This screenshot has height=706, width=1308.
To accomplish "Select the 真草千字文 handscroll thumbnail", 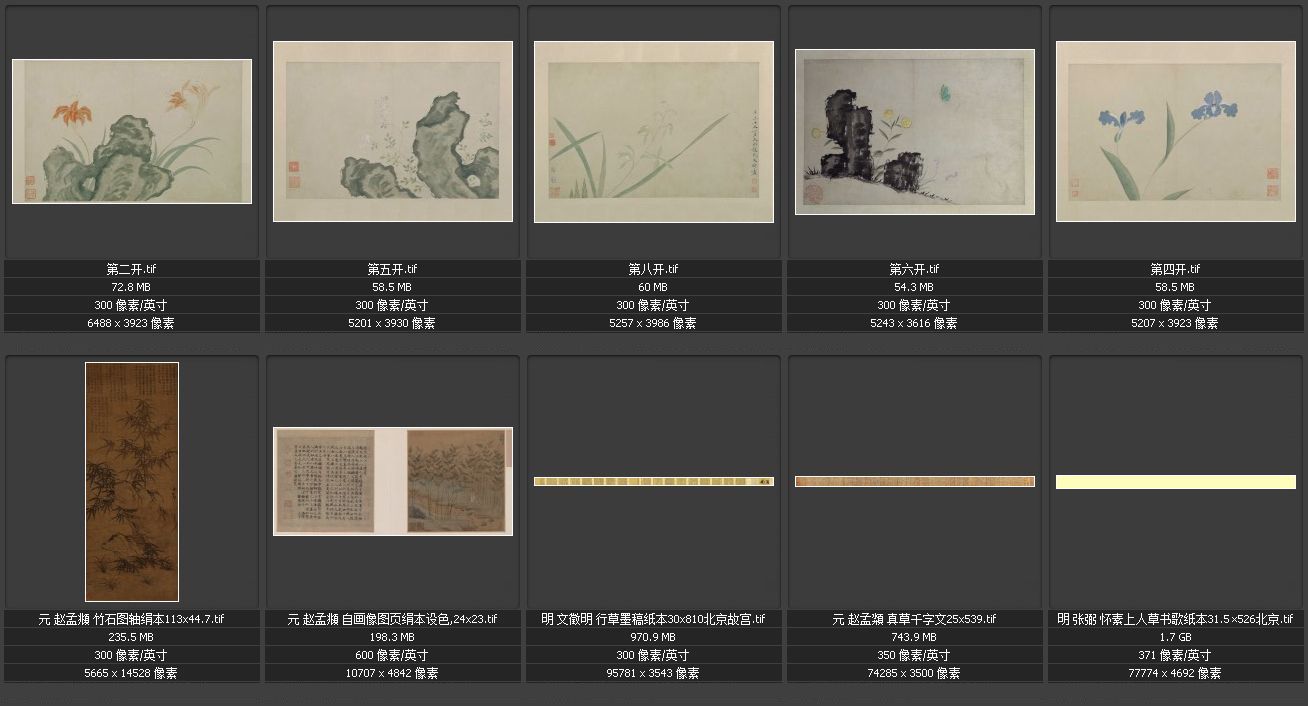I will (x=915, y=481).
